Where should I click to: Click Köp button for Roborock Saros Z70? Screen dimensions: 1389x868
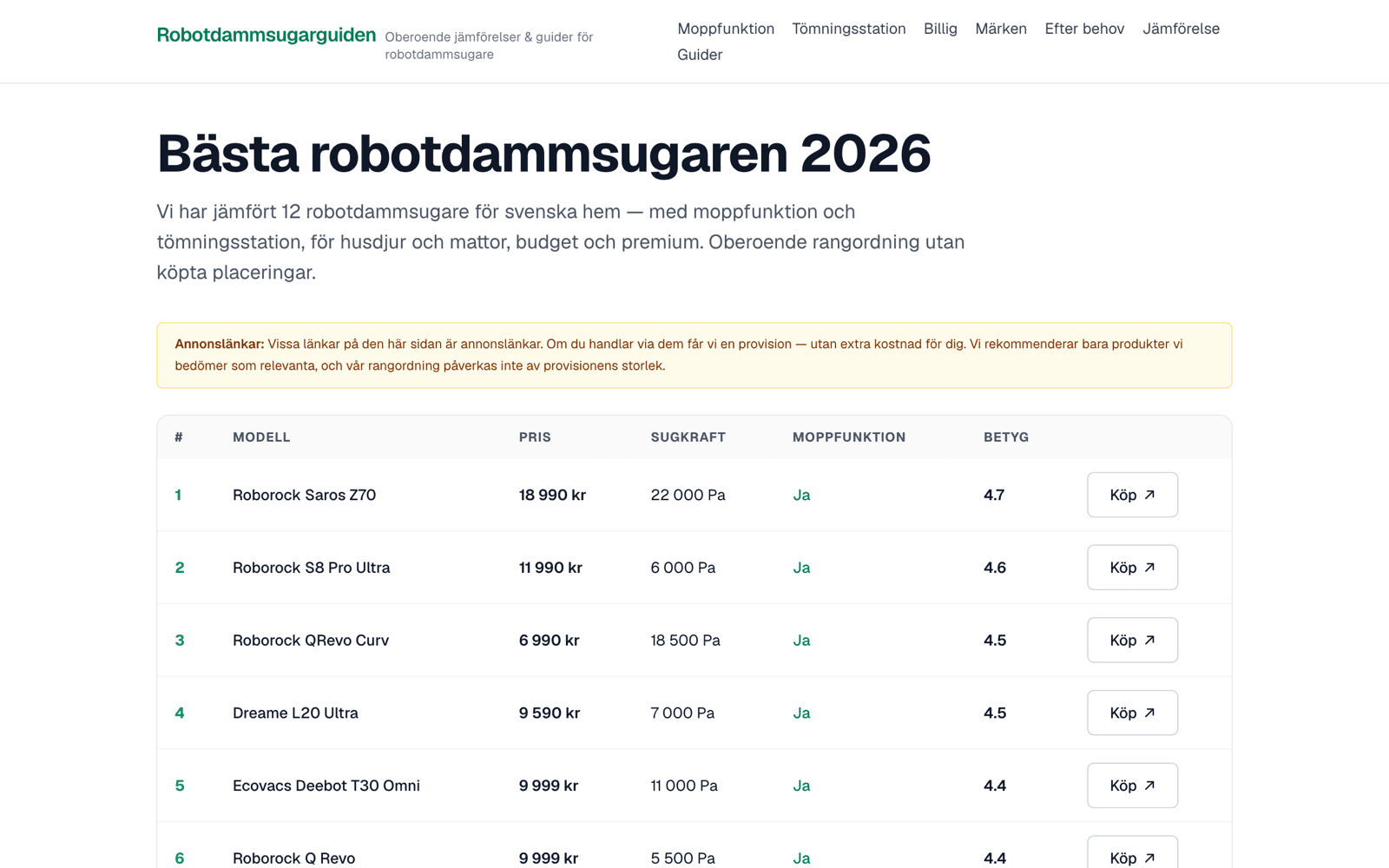click(x=1132, y=495)
